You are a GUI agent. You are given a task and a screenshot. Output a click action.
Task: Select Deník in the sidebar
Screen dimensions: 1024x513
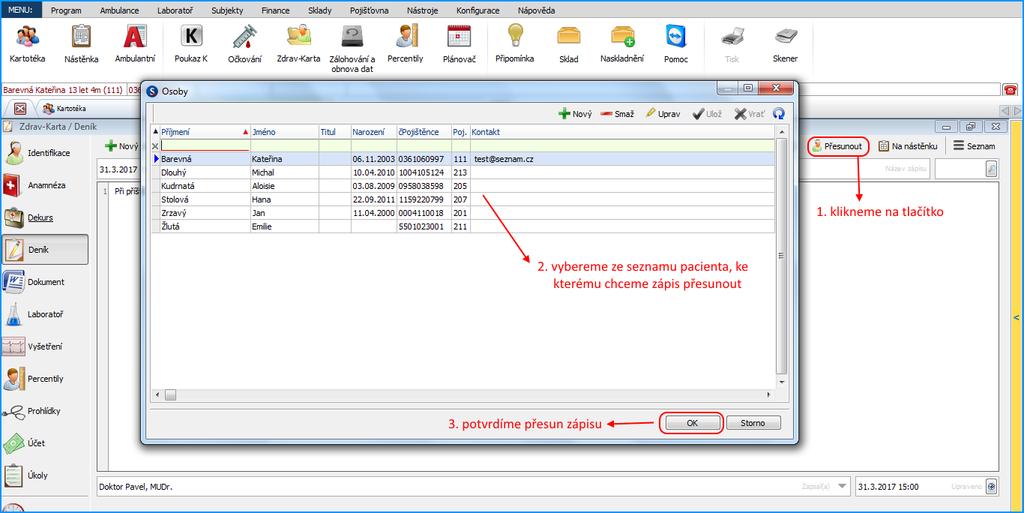click(44, 249)
